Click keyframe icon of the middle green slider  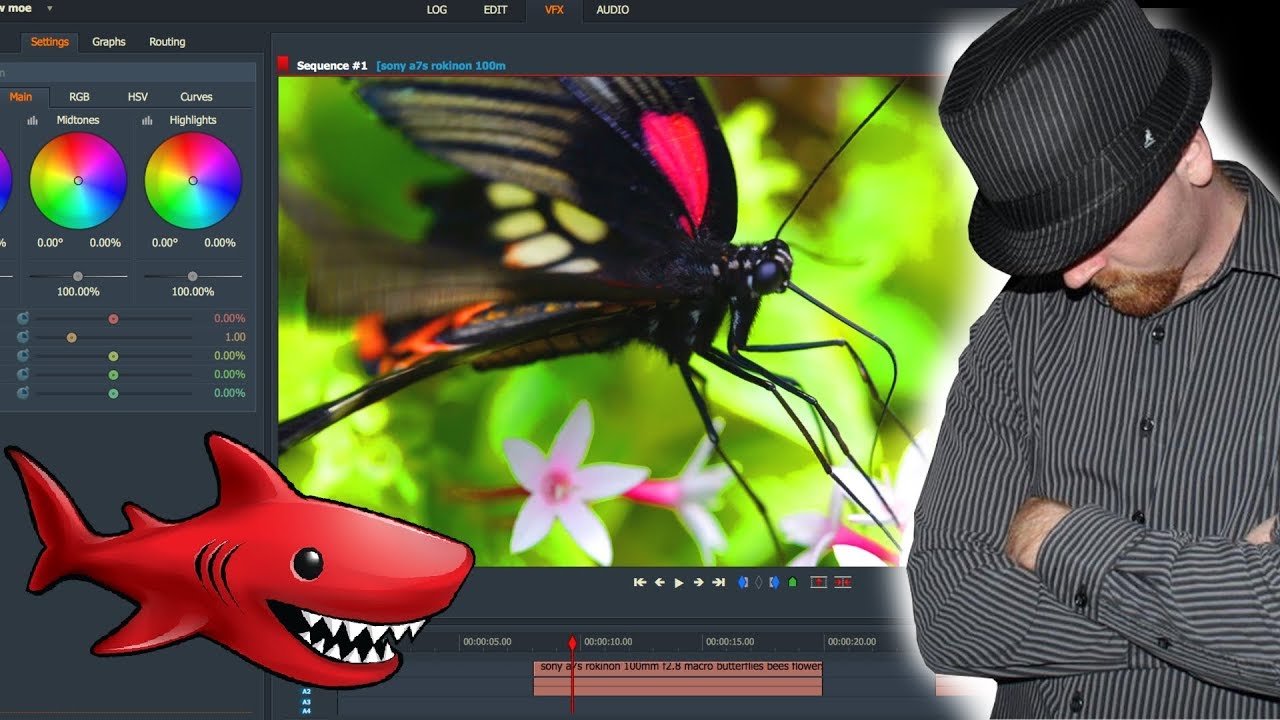(x=23, y=374)
